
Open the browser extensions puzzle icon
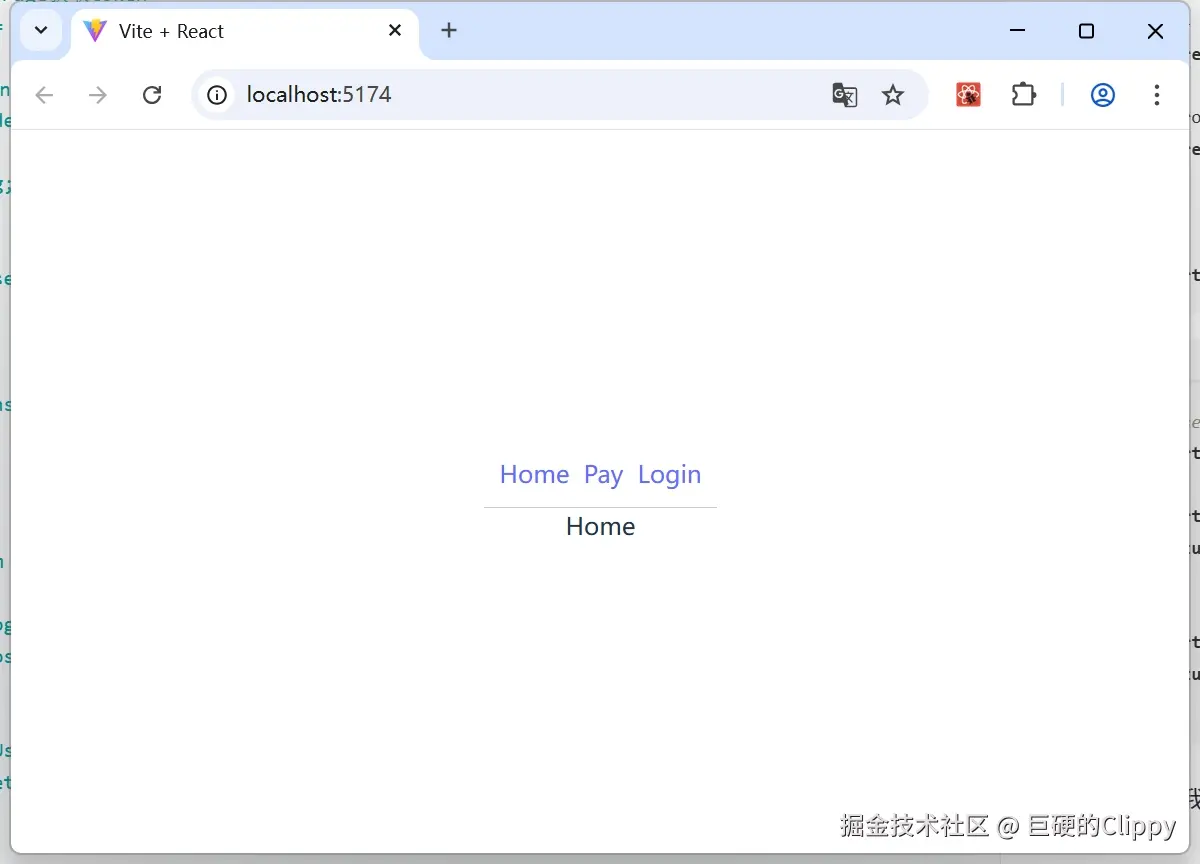(1023, 94)
